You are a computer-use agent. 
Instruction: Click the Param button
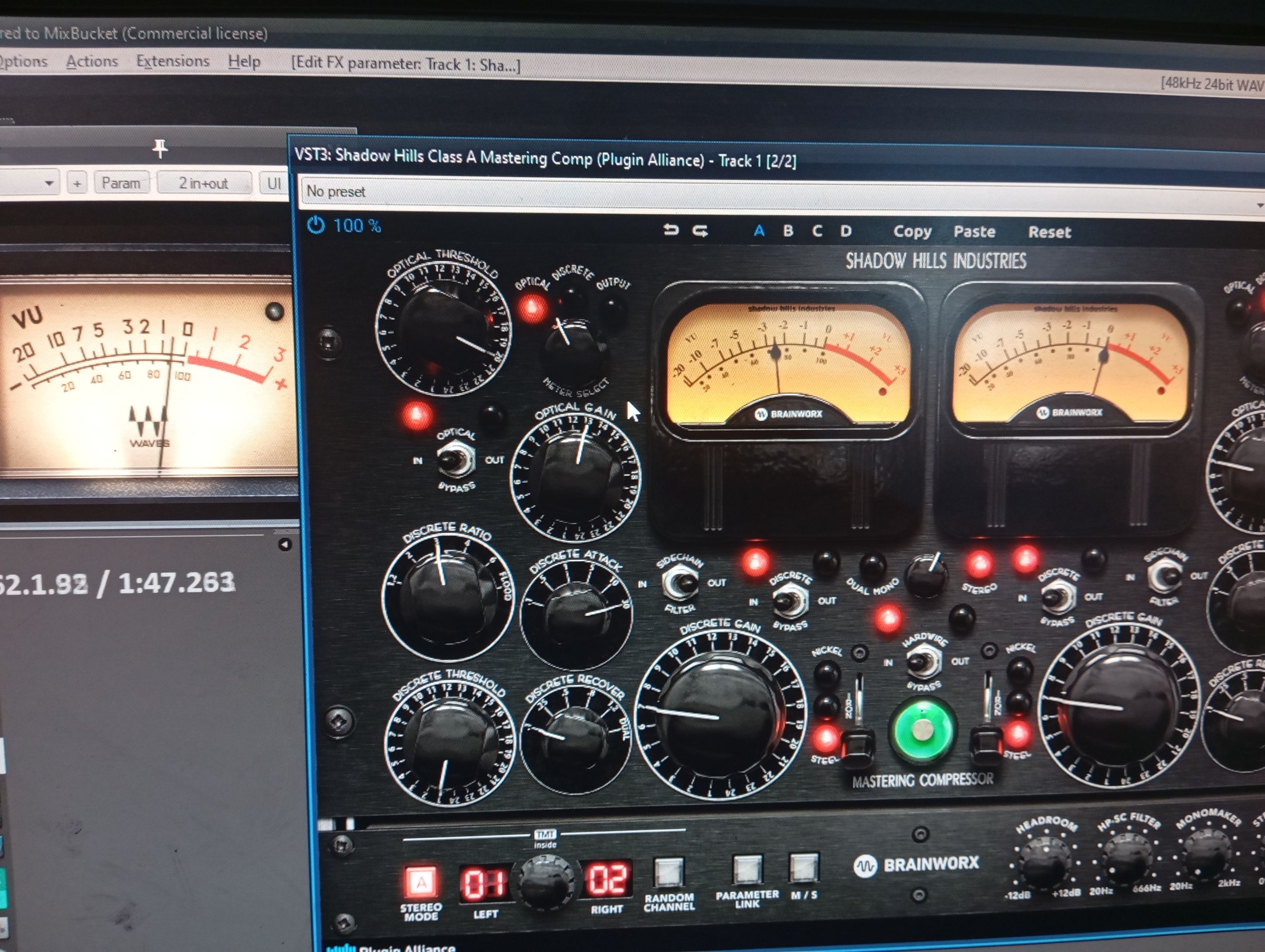(x=121, y=183)
